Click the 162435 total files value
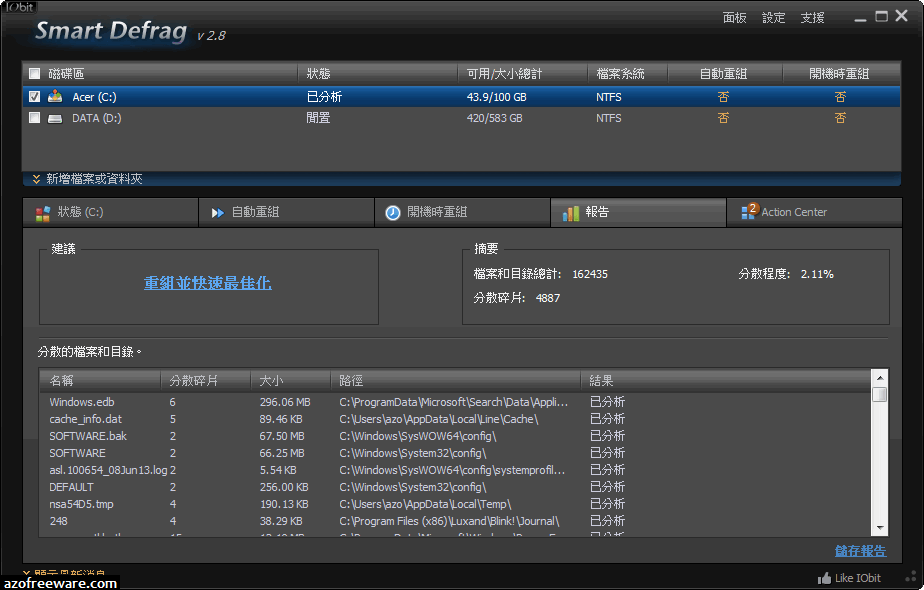Viewport: 924px width, 590px height. point(589,274)
